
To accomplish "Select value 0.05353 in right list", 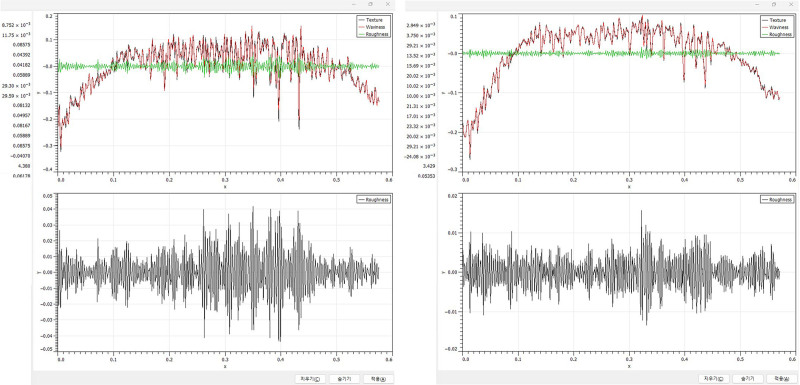I will (x=427, y=176).
